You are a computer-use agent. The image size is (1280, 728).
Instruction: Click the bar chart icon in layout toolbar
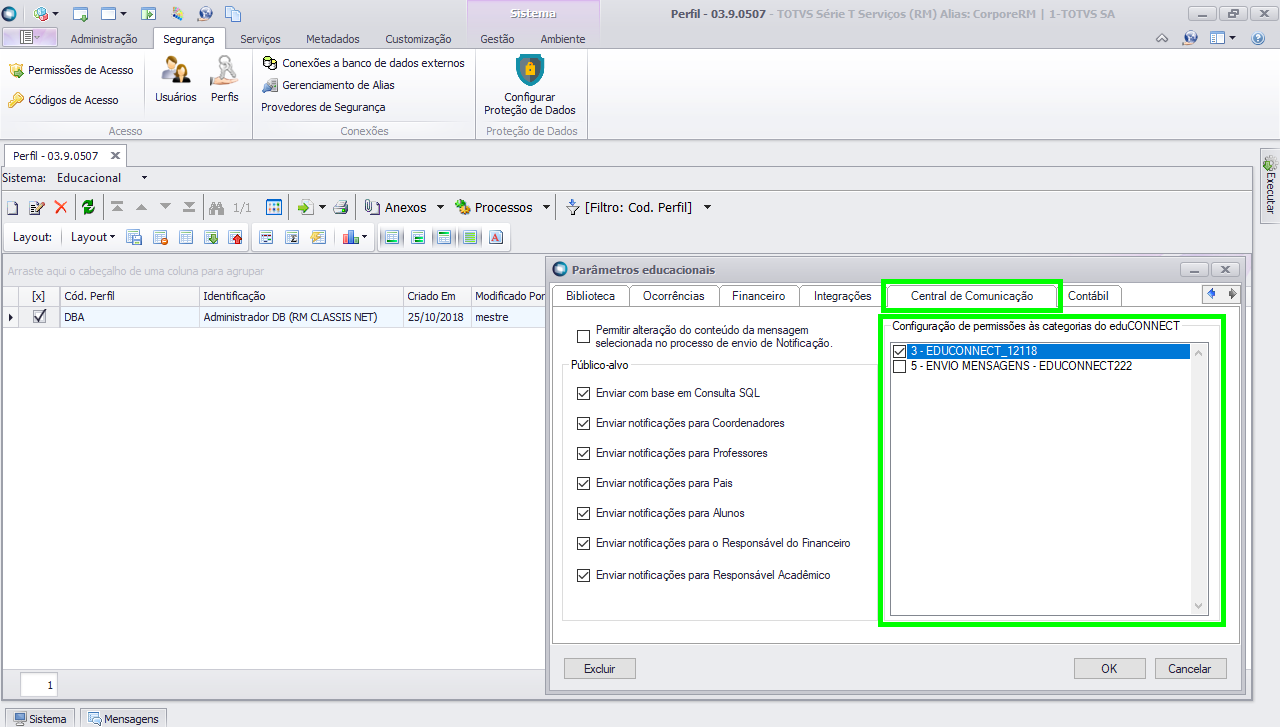tap(350, 237)
